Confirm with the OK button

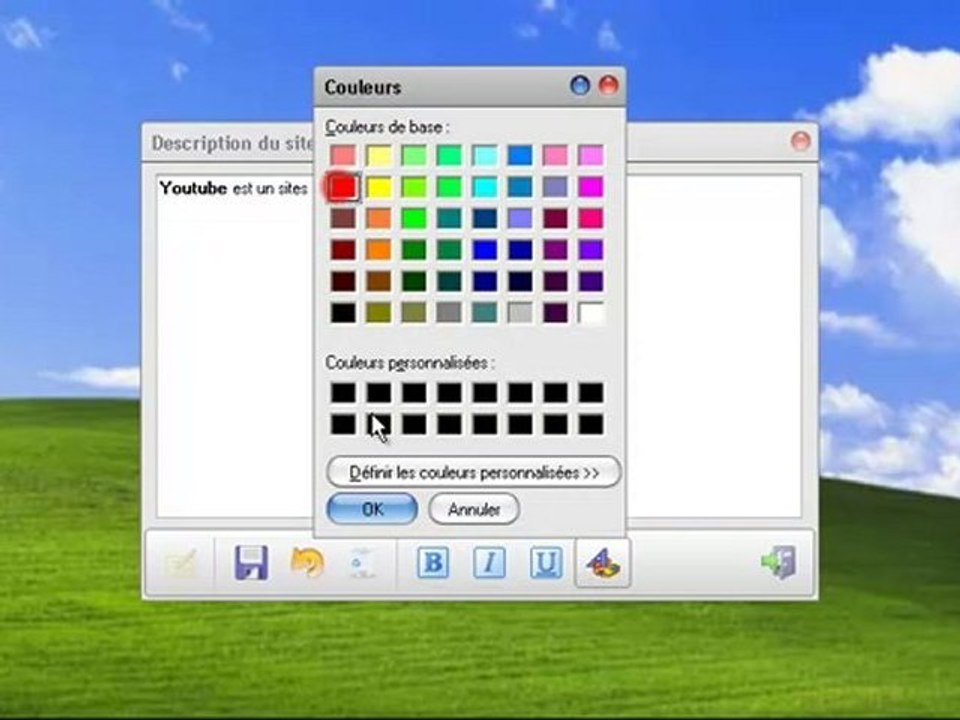pyautogui.click(x=372, y=509)
